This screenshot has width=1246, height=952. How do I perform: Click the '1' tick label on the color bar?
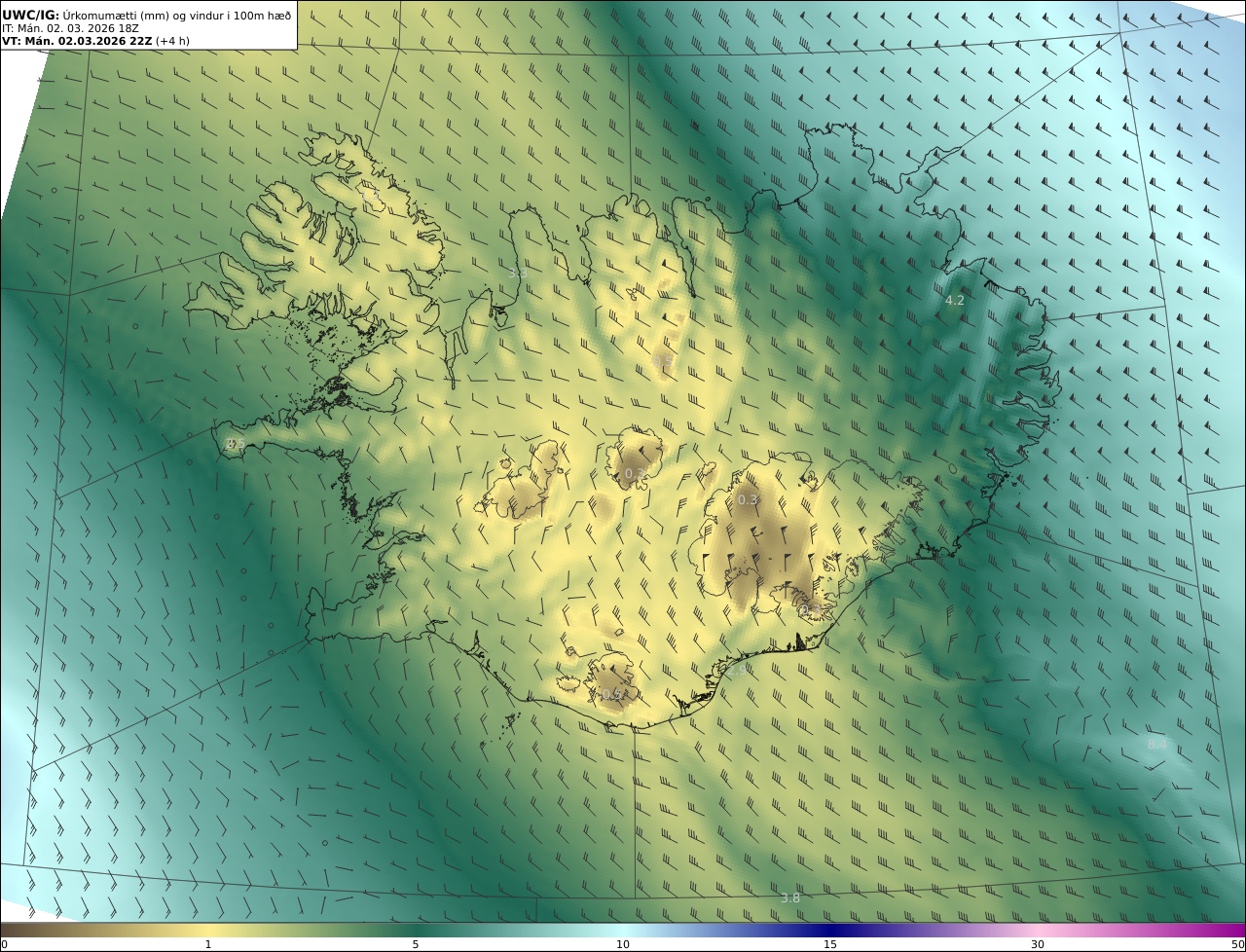coord(207,944)
